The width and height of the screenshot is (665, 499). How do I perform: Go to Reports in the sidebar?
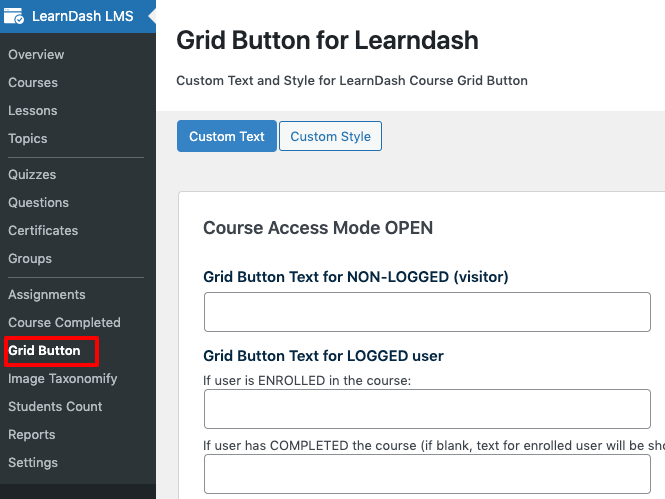pos(31,434)
